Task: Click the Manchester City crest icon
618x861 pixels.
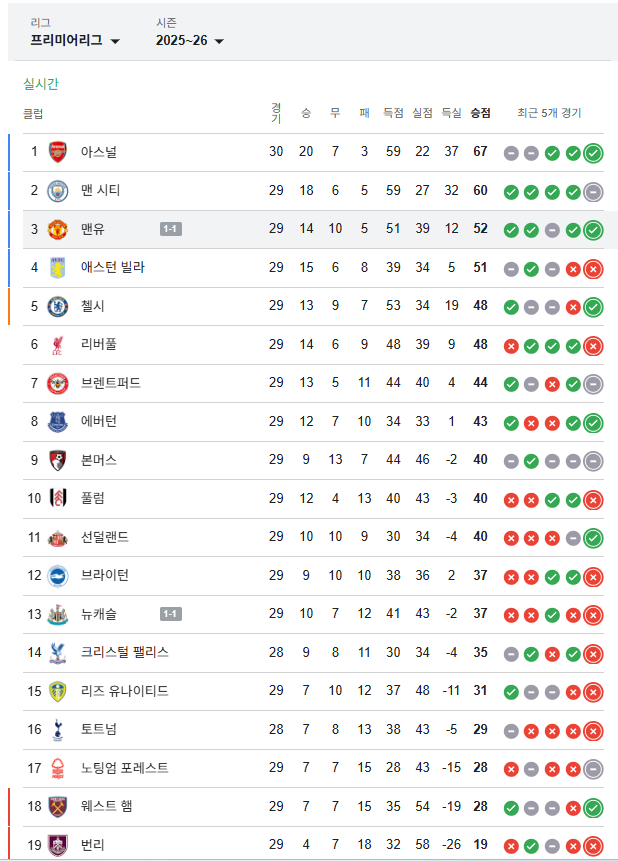Action: [x=58, y=190]
